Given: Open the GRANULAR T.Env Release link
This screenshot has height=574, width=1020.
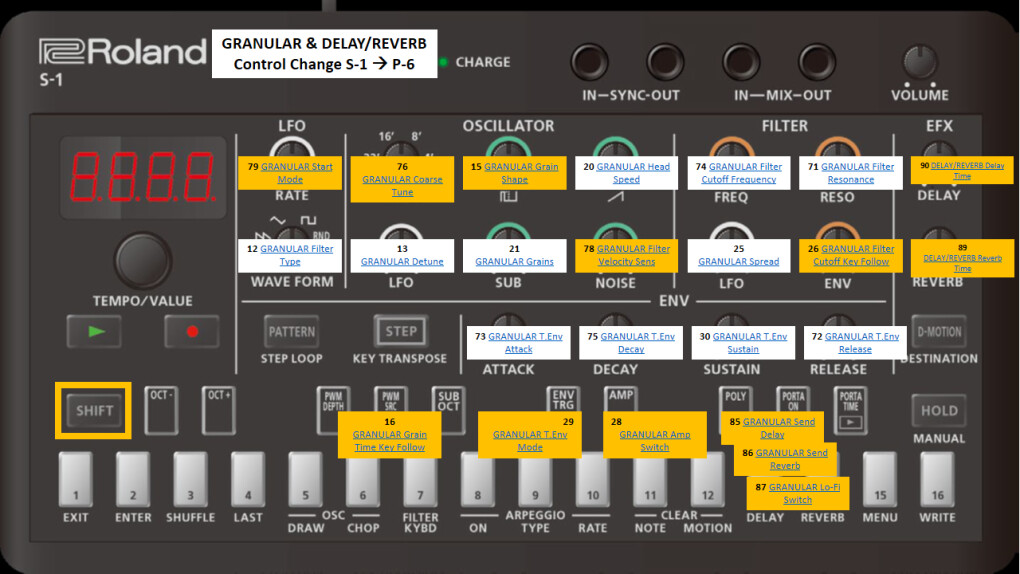Looking at the screenshot, I should (x=861, y=343).
